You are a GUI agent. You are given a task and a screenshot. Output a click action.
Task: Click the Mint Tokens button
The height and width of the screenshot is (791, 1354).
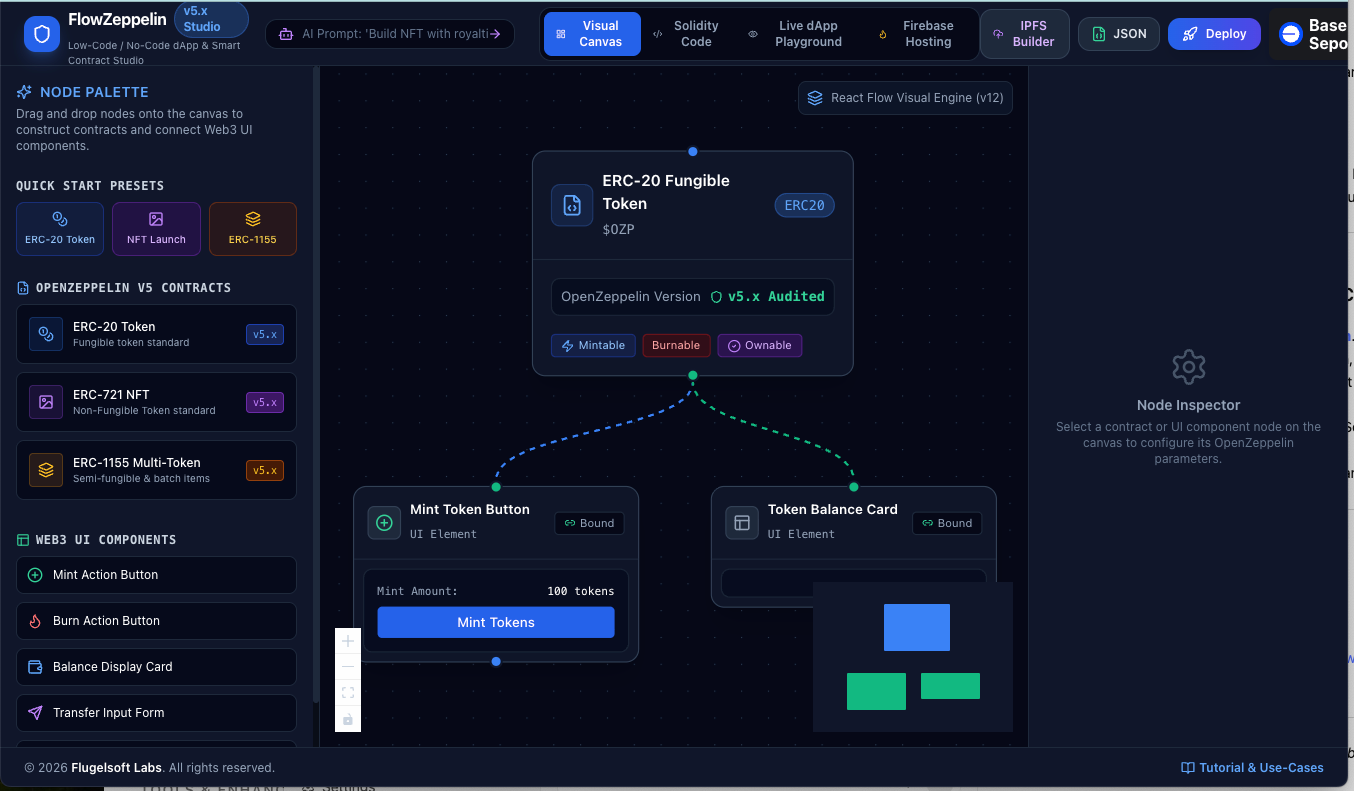point(496,622)
